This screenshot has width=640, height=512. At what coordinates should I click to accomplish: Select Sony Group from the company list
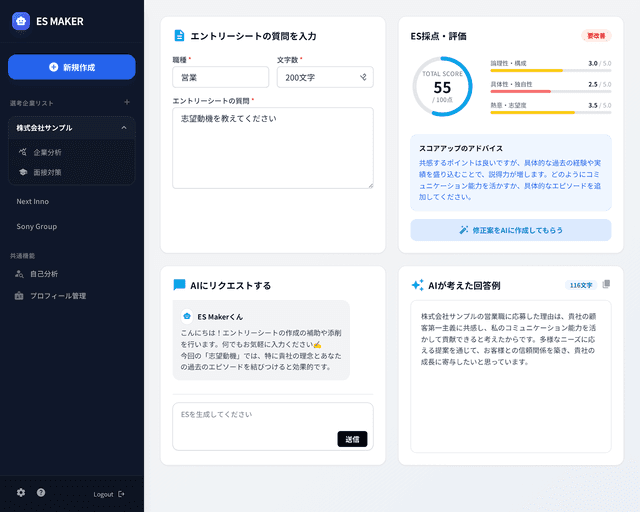point(37,226)
